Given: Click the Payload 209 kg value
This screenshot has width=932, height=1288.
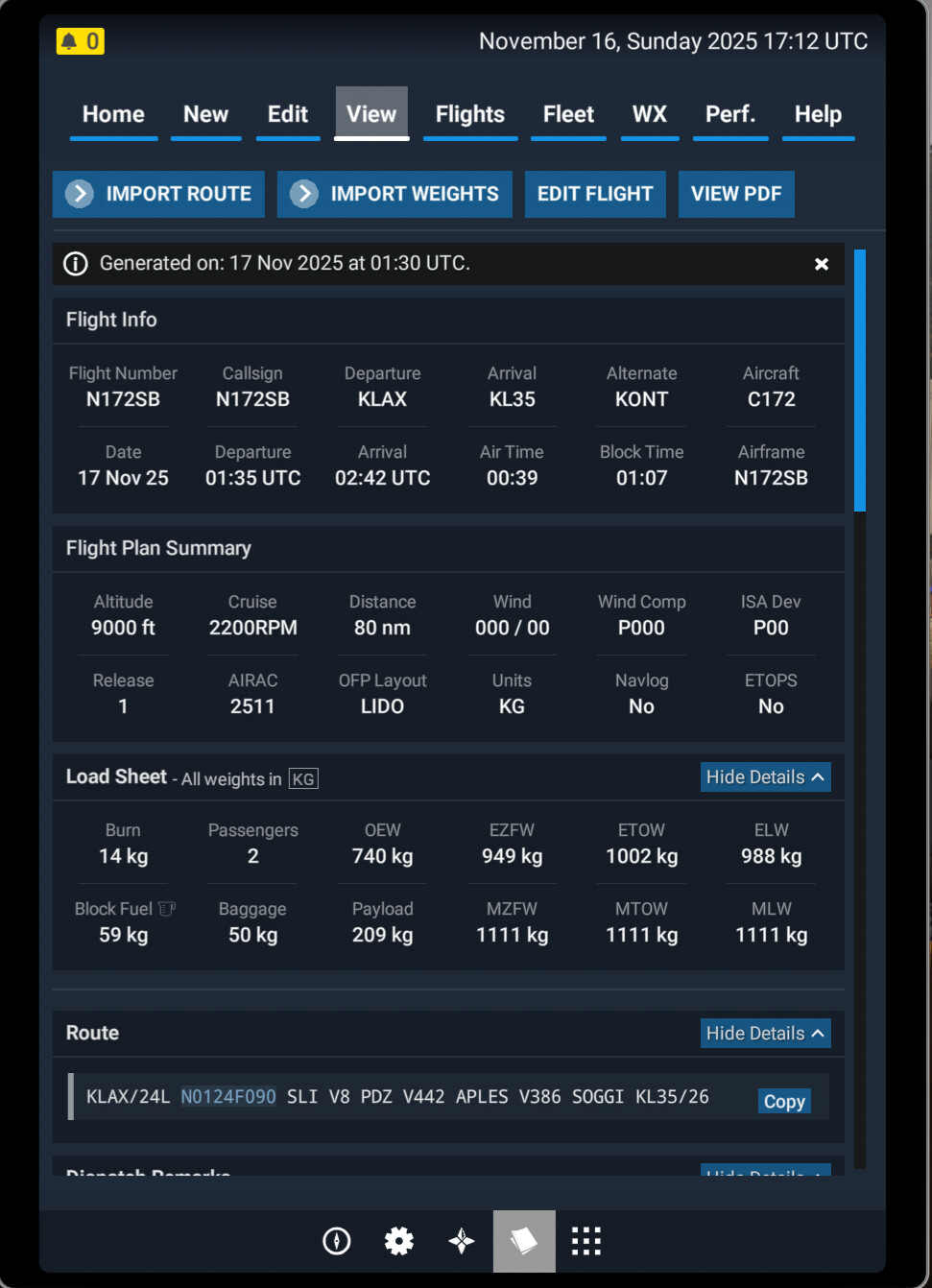Looking at the screenshot, I should (382, 935).
